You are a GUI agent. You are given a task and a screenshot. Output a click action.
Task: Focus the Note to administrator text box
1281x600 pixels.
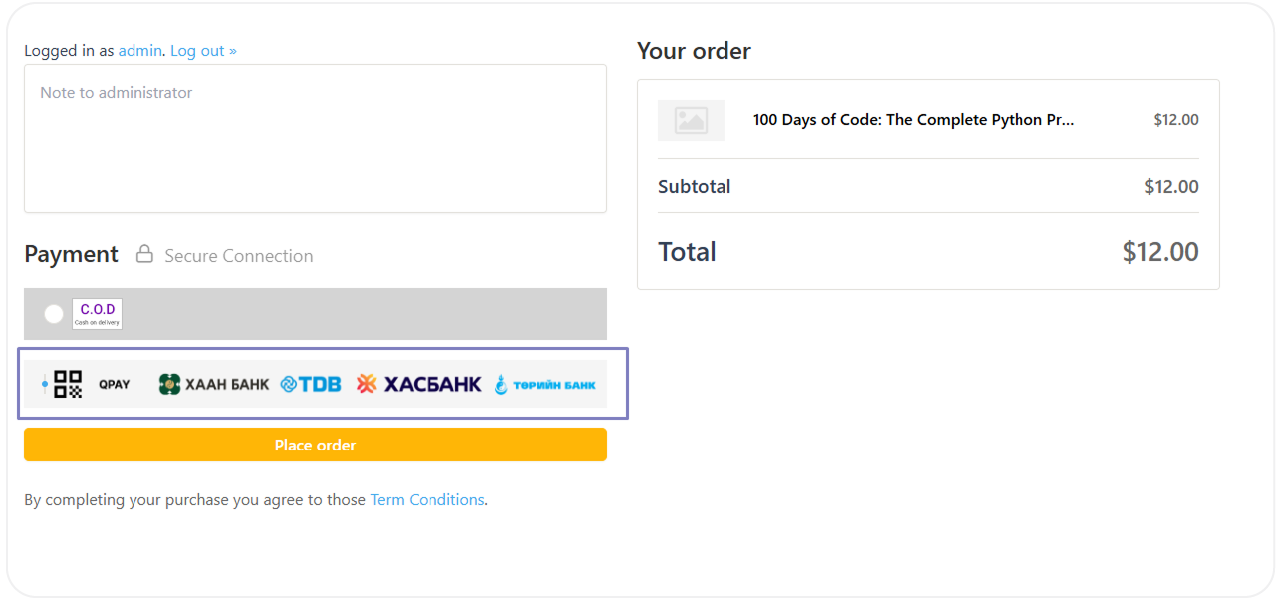pyautogui.click(x=315, y=139)
